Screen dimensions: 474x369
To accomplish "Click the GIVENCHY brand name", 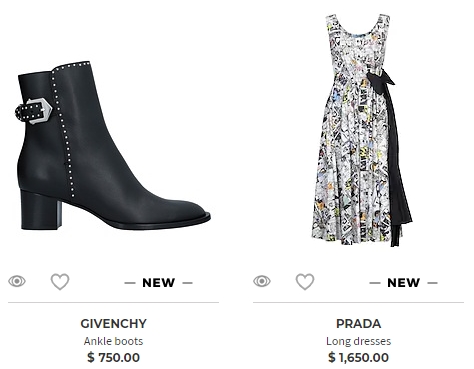I will tap(113, 323).
